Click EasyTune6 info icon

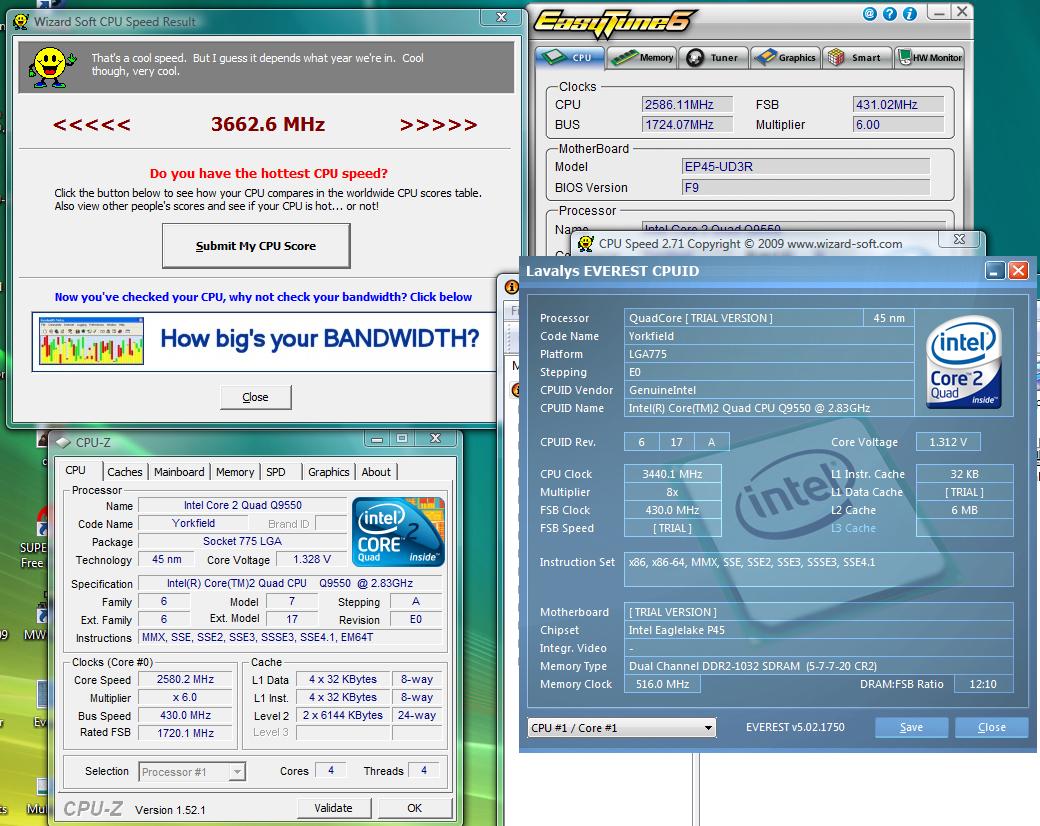coord(909,13)
